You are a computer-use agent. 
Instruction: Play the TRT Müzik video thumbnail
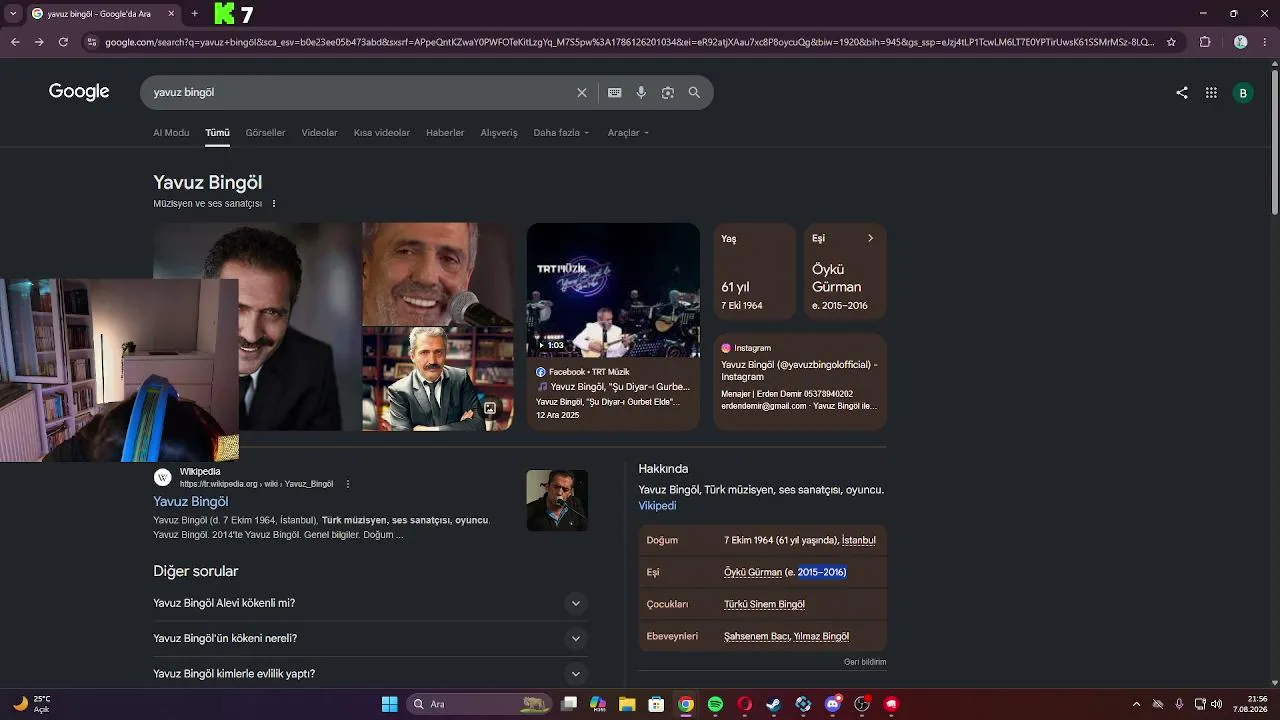tap(613, 290)
